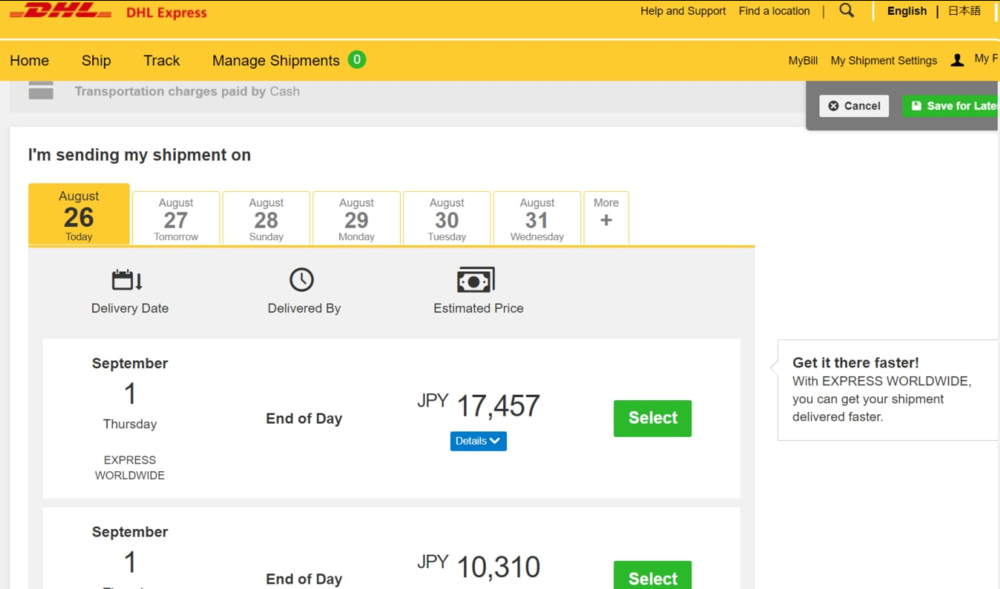Open More dates with plus tab
Screen dimensions: 1000x589
(606, 218)
